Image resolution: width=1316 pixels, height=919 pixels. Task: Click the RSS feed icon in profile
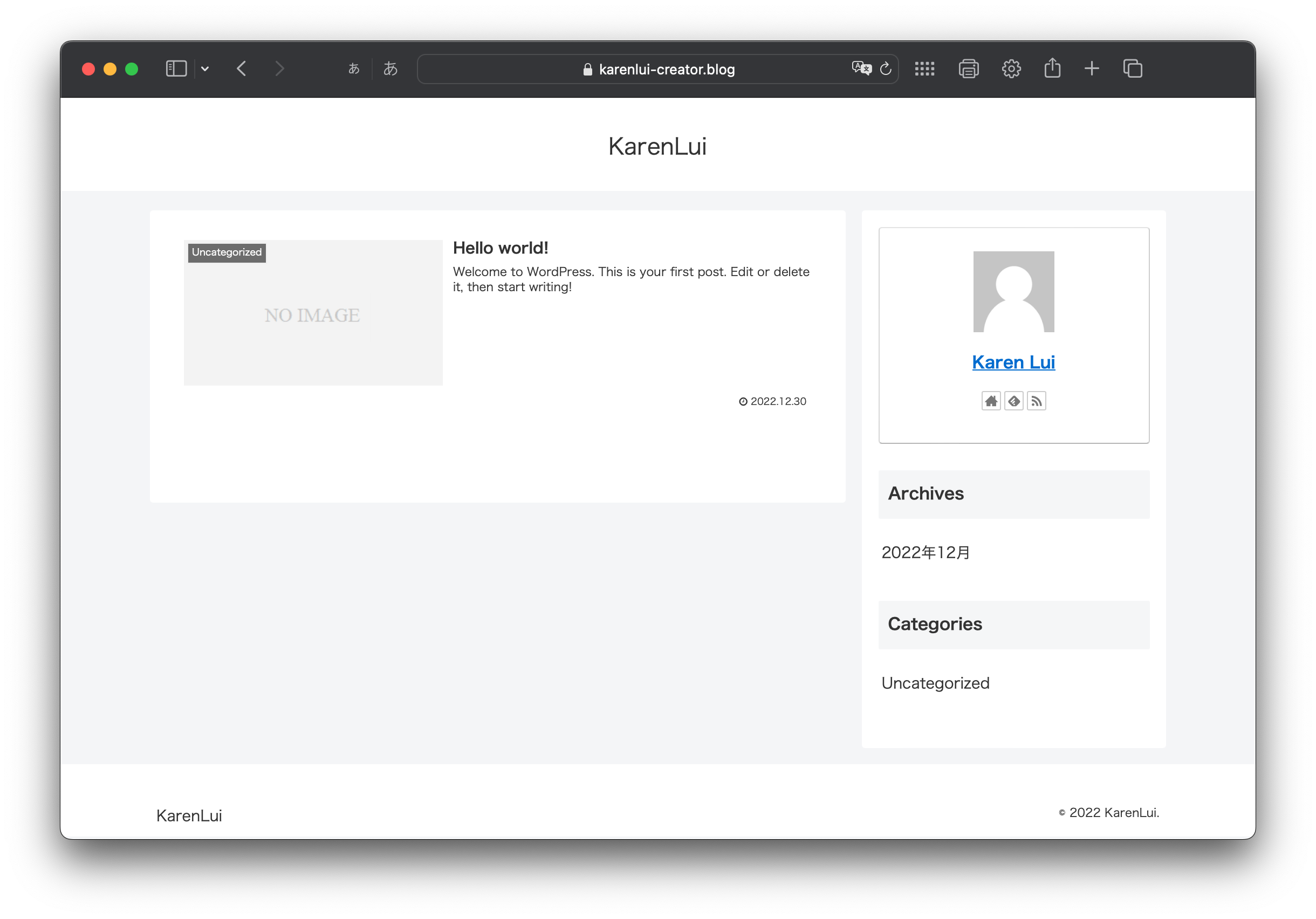click(1036, 401)
